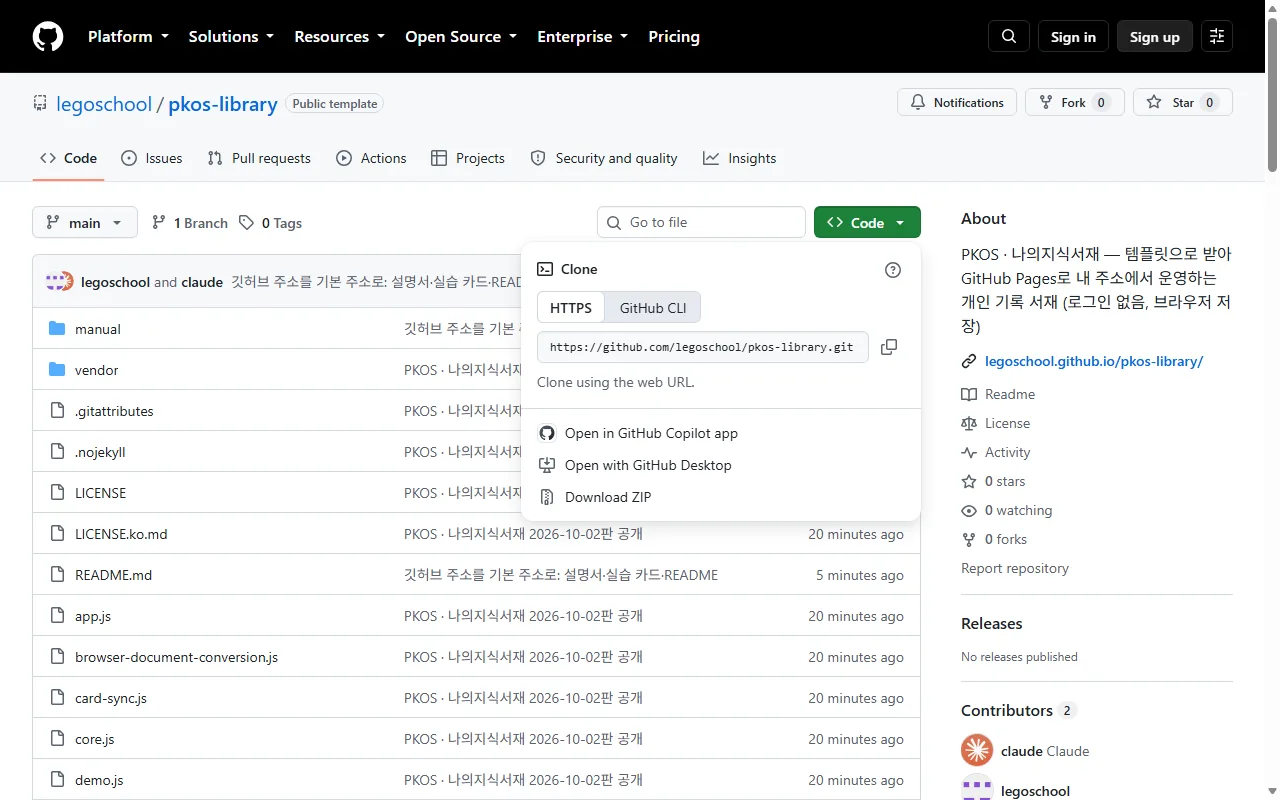Click the tag icon beside 0 Tags
The image size is (1280, 800).
[247, 223]
